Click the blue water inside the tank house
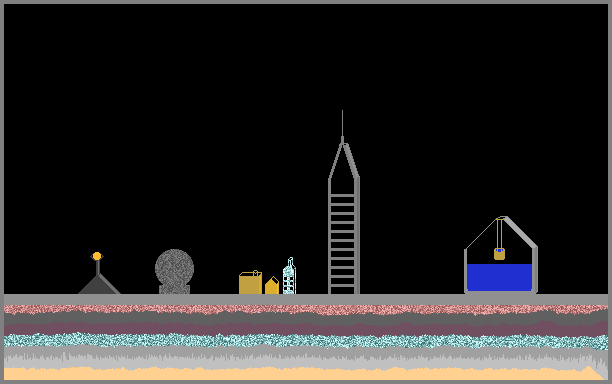Image resolution: width=612 pixels, height=384 pixels. [500, 277]
